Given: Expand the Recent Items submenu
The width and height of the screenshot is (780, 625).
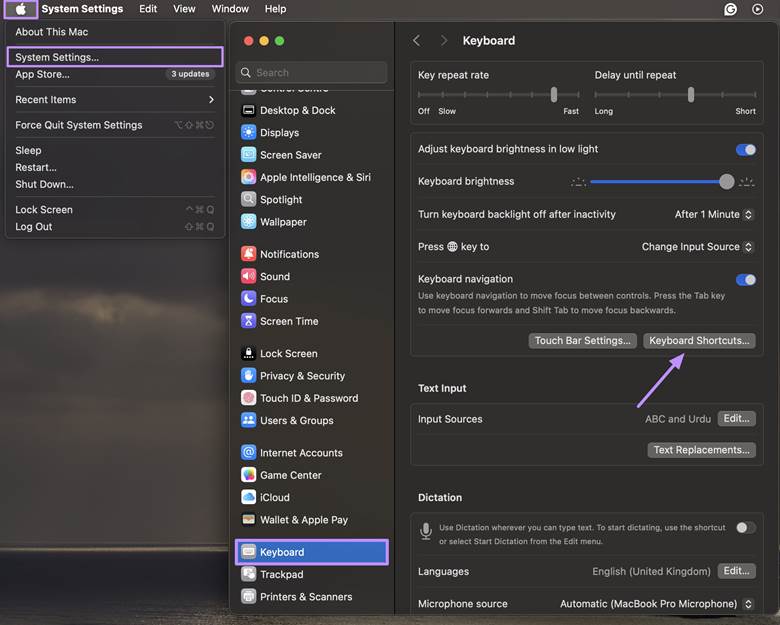Looking at the screenshot, I should coord(115,100).
